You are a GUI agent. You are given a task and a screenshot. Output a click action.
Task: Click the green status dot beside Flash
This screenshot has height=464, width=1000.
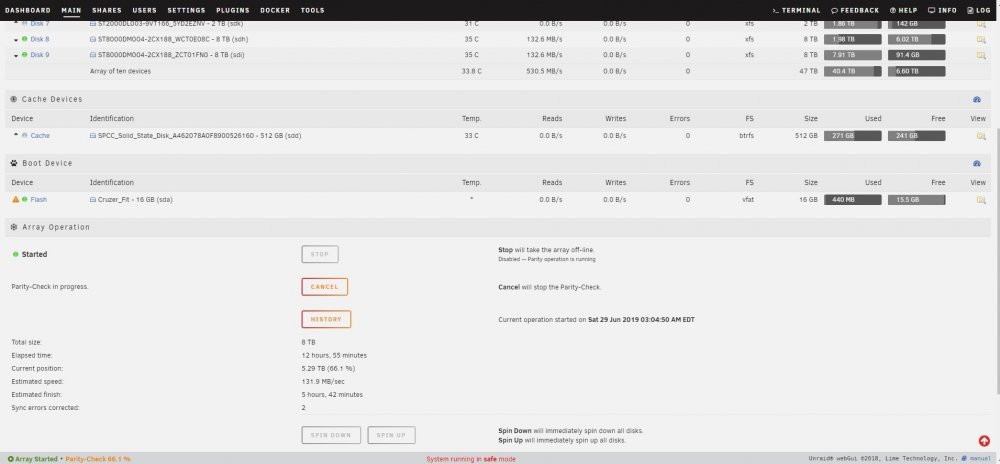point(24,199)
